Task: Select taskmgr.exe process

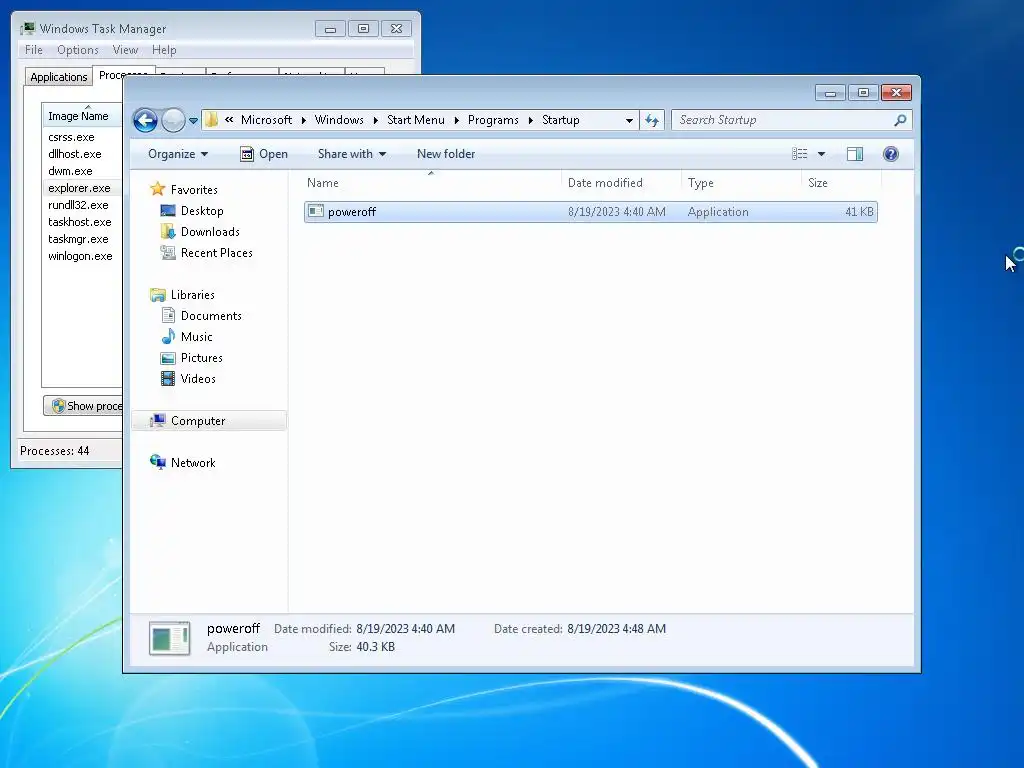Action: [x=78, y=239]
